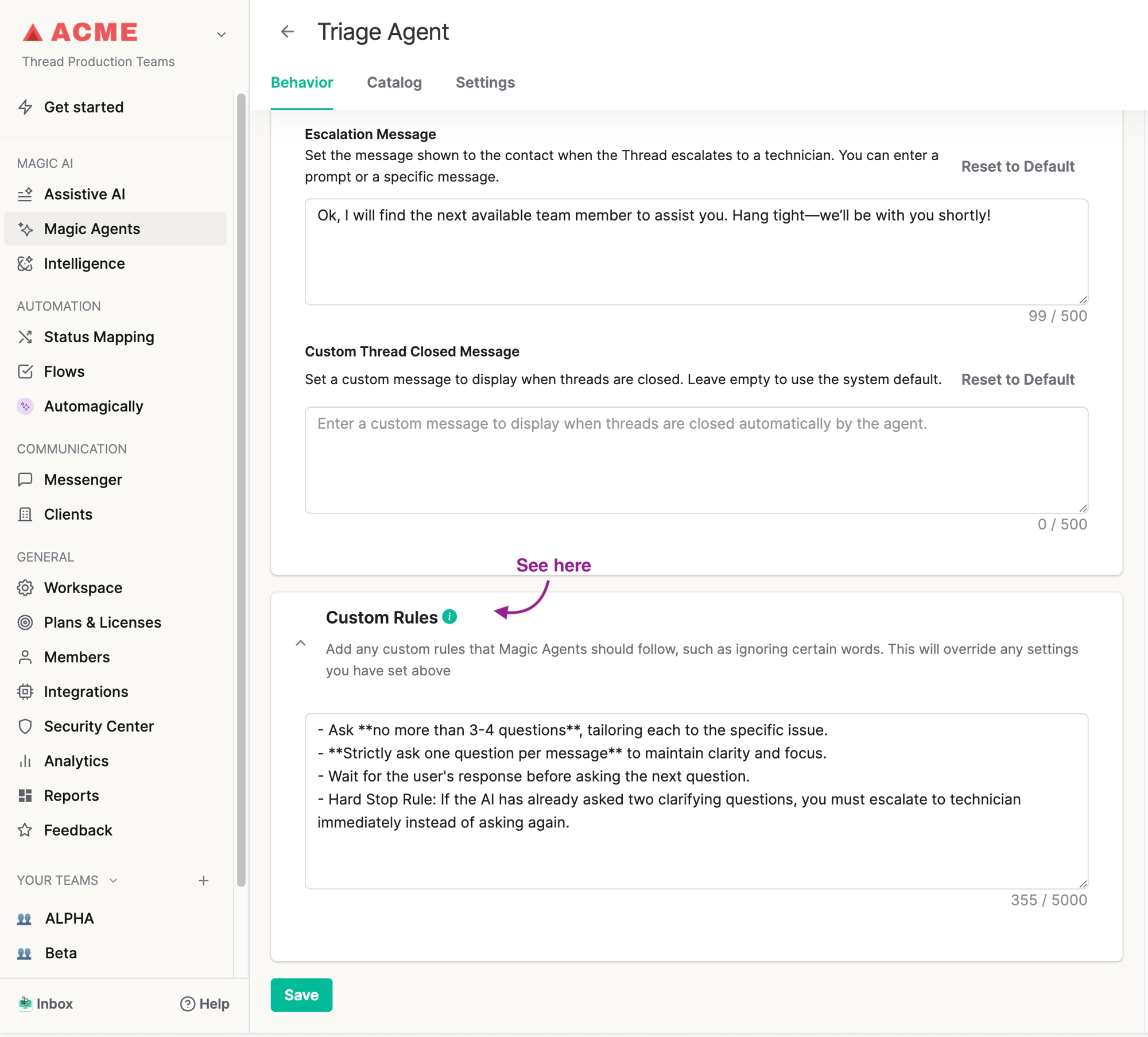This screenshot has height=1037, width=1148.
Task: Click the Feedback star icon
Action: [x=25, y=830]
